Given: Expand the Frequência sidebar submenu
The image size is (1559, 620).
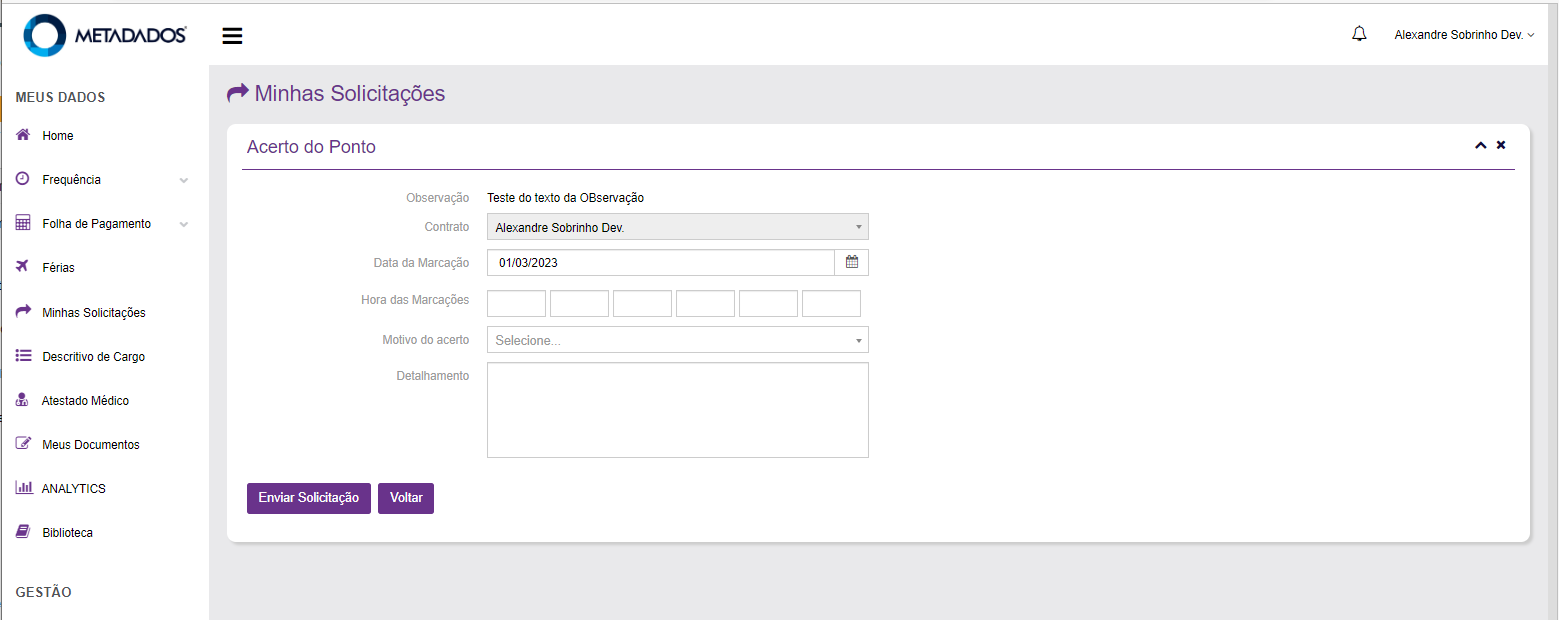Looking at the screenshot, I should (183, 180).
